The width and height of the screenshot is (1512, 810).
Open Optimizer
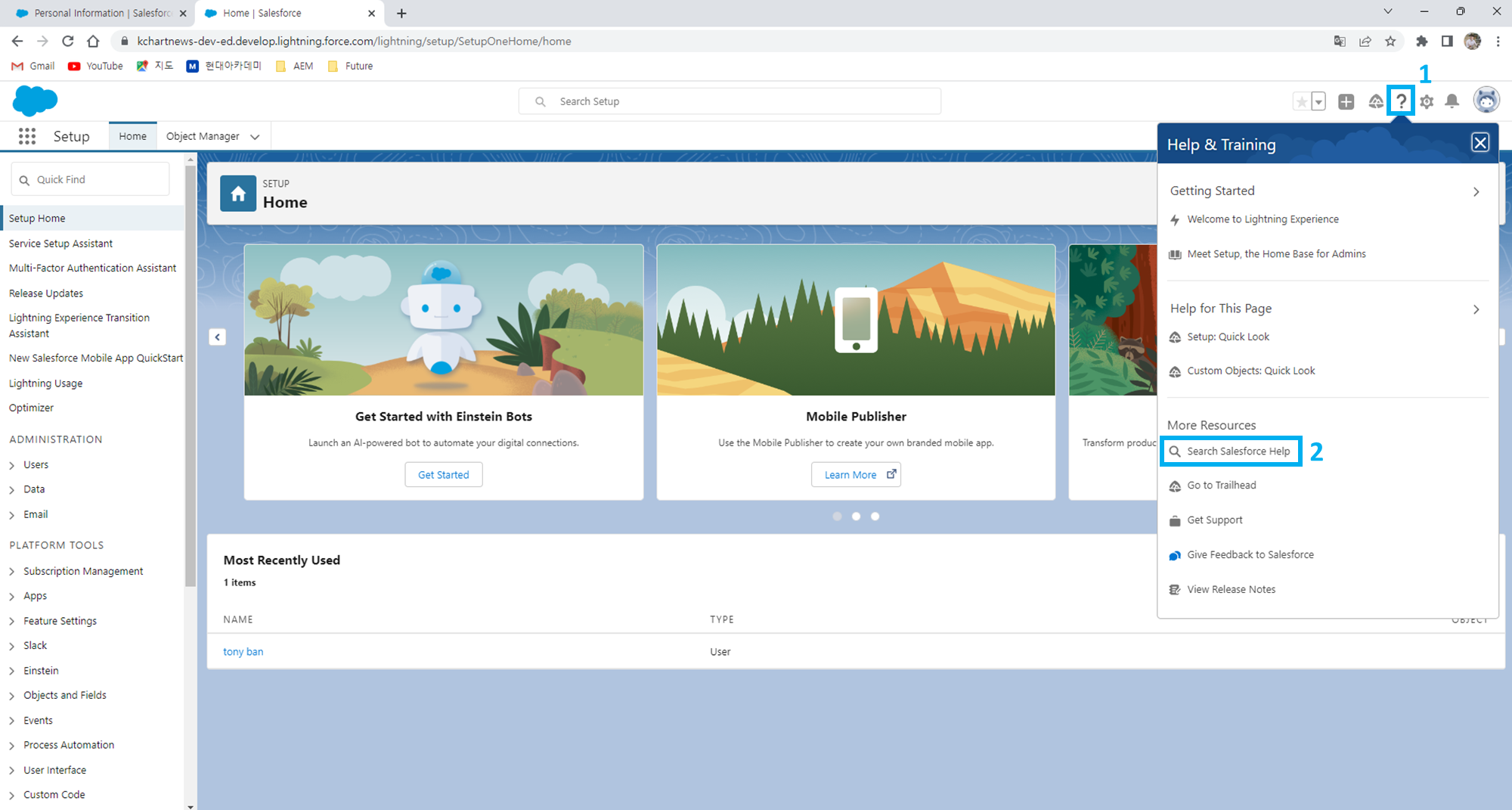[x=31, y=408]
